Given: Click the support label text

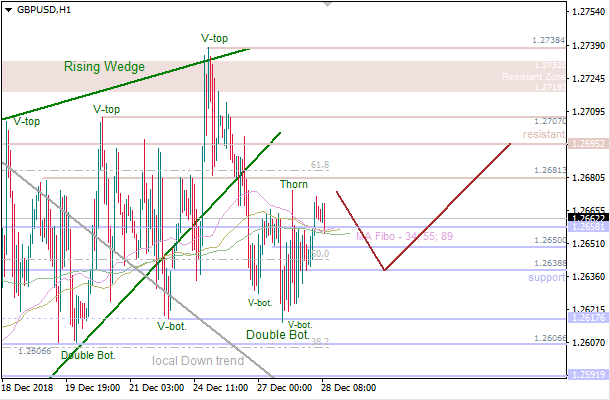Looking at the screenshot, I should coord(547,276).
